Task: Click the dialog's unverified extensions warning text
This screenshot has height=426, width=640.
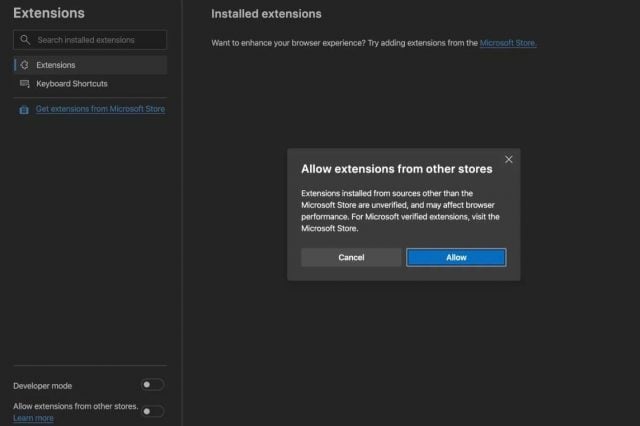Action: click(x=400, y=210)
